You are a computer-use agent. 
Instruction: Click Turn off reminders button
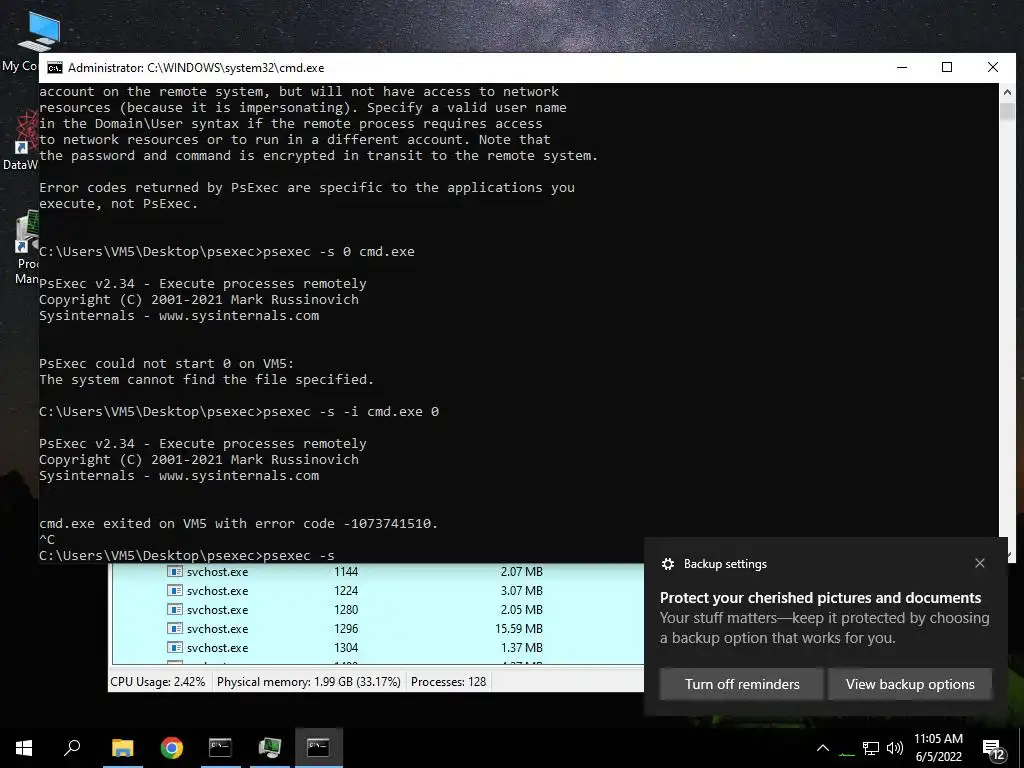tap(741, 684)
